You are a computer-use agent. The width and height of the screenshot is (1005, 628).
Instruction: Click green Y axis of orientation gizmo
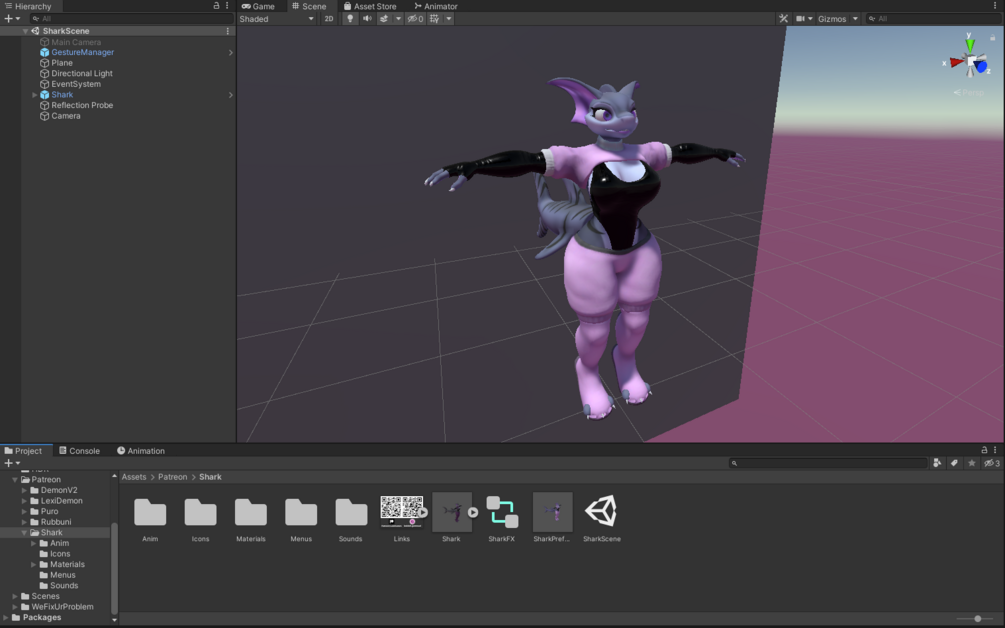tap(970, 44)
